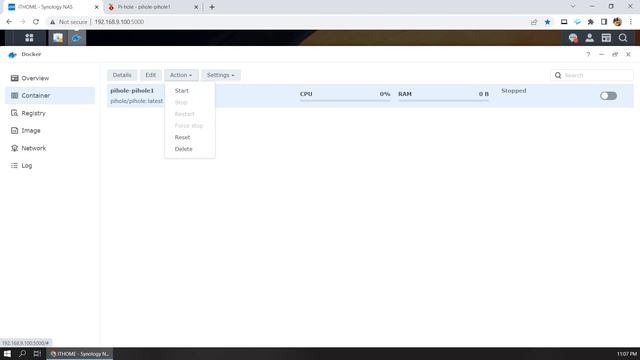Open the DSM user account icon
The width and height of the screenshot is (640, 360).
pyautogui.click(x=589, y=38)
